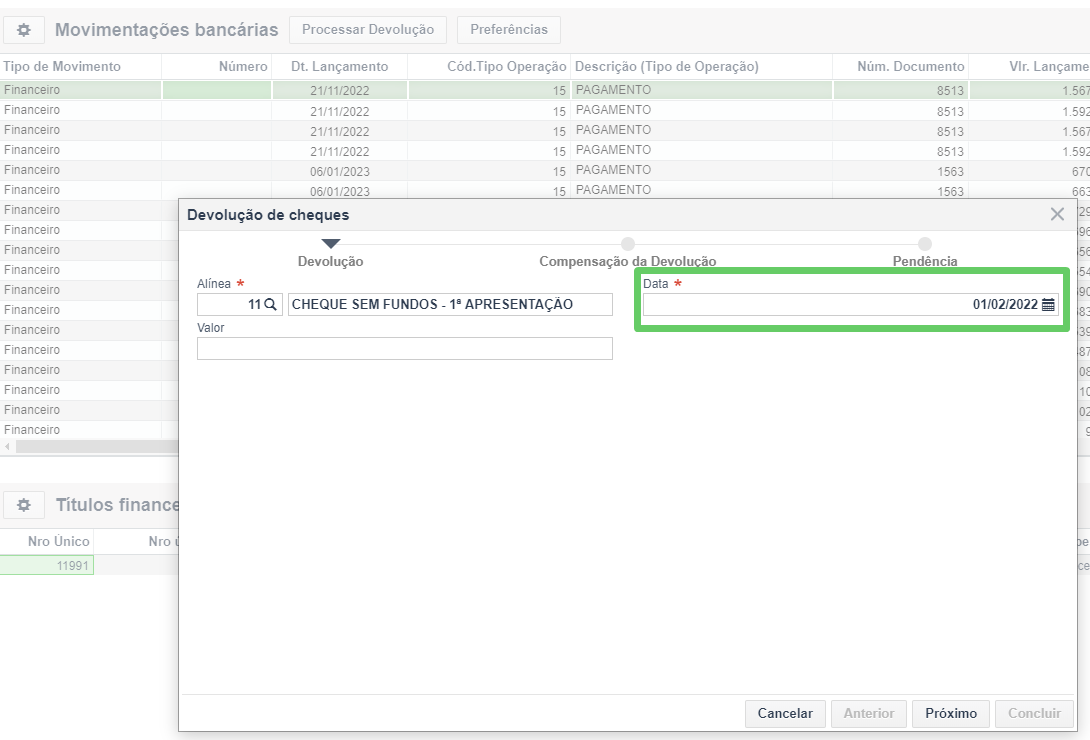The height and width of the screenshot is (740, 1090).
Task: Select the Devolução step marker
Action: point(331,244)
